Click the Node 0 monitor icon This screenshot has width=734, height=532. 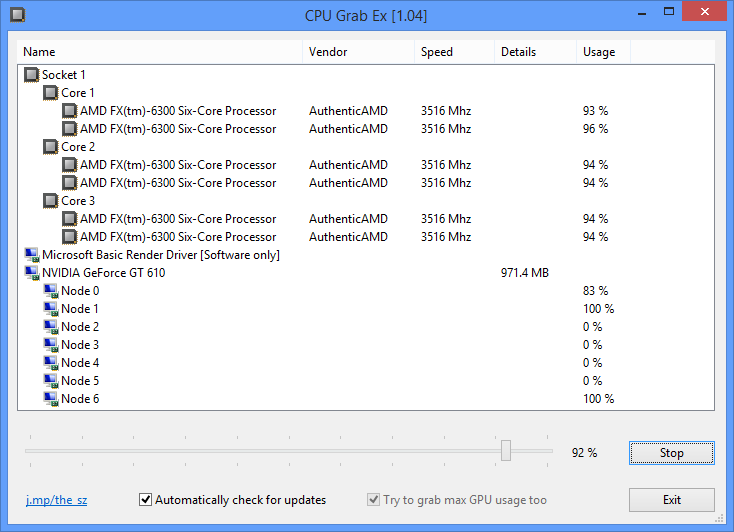51,291
